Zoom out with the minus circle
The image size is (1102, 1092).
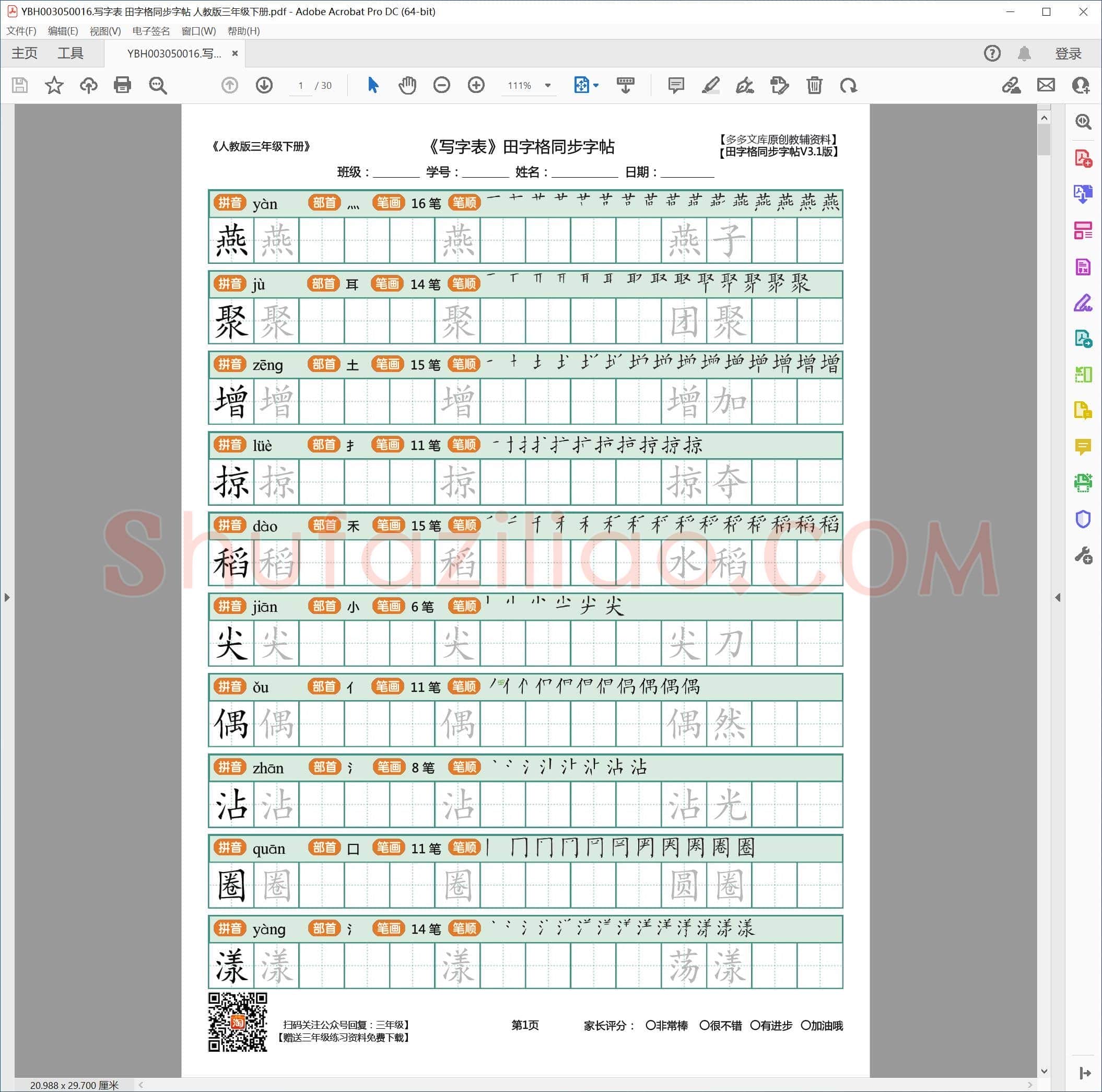[441, 86]
